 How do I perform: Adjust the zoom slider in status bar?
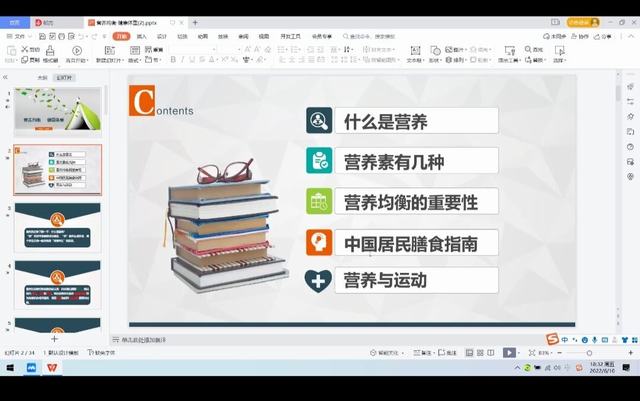[587, 352]
